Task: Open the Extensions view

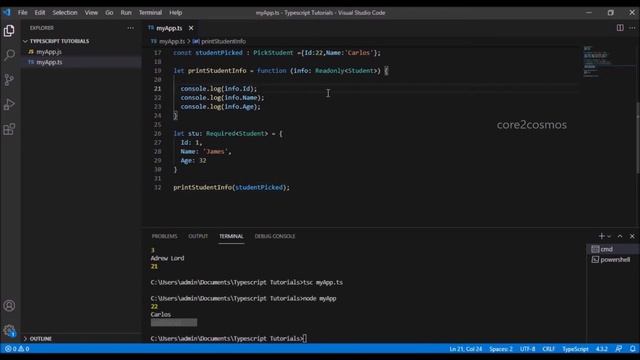Action: click(x=9, y=129)
